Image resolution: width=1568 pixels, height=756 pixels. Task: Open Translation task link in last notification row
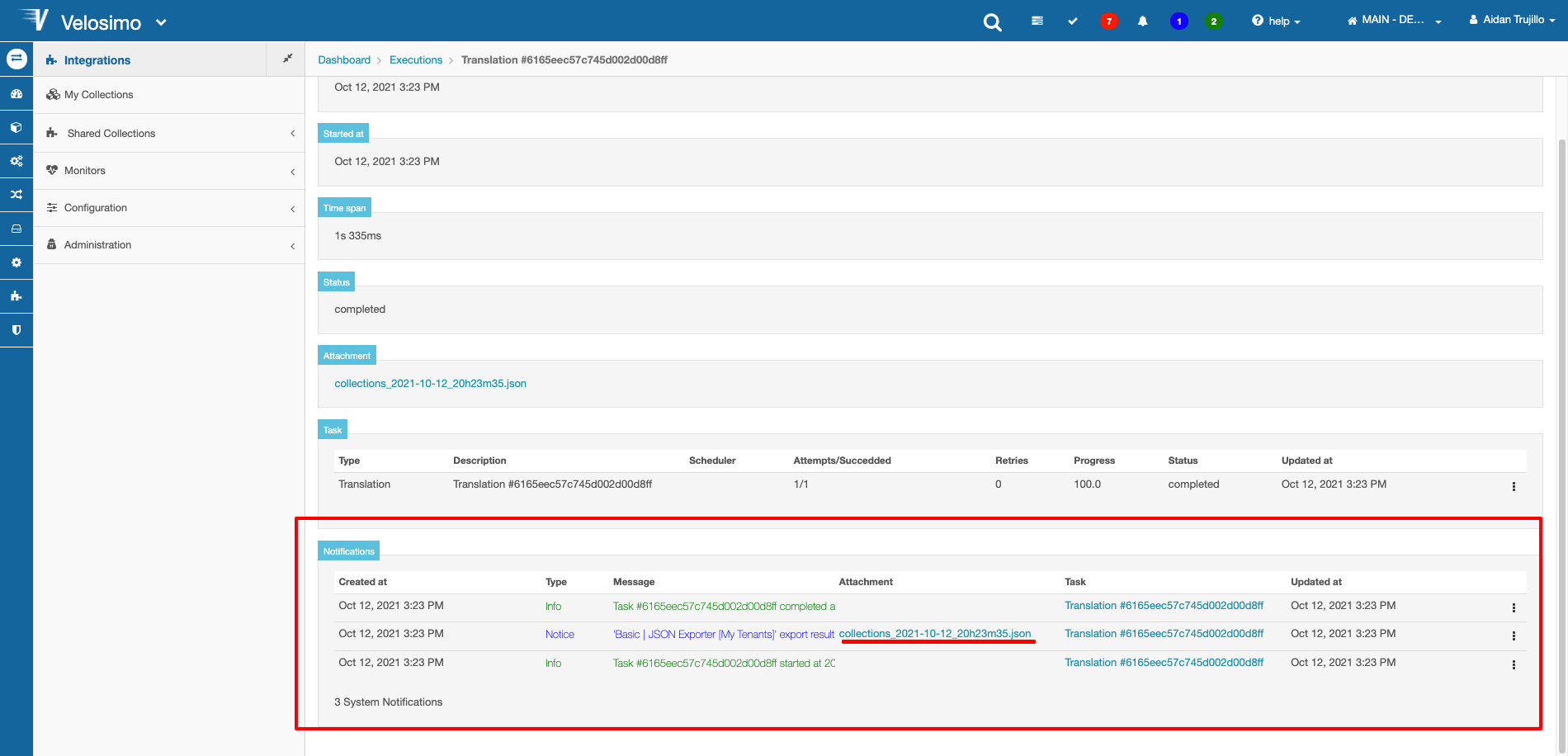(1164, 663)
